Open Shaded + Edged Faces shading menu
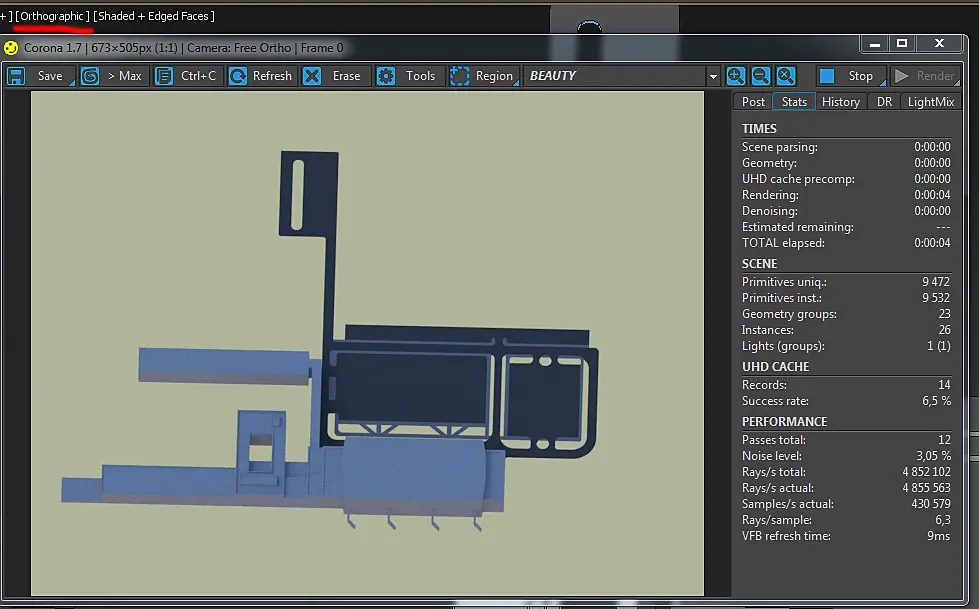The width and height of the screenshot is (979, 609). coord(154,16)
